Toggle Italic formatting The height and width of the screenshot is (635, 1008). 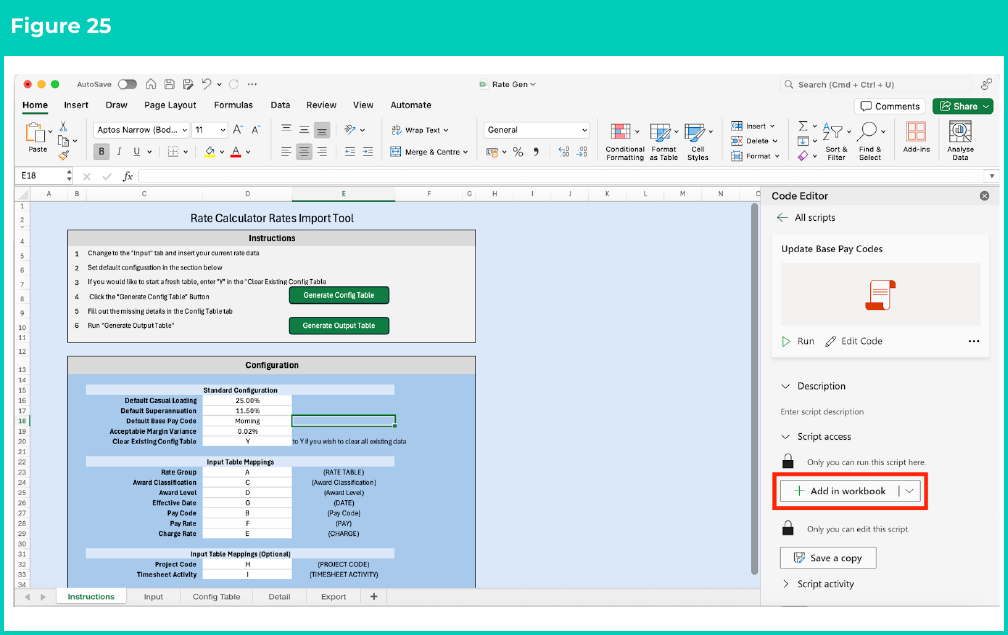point(119,152)
